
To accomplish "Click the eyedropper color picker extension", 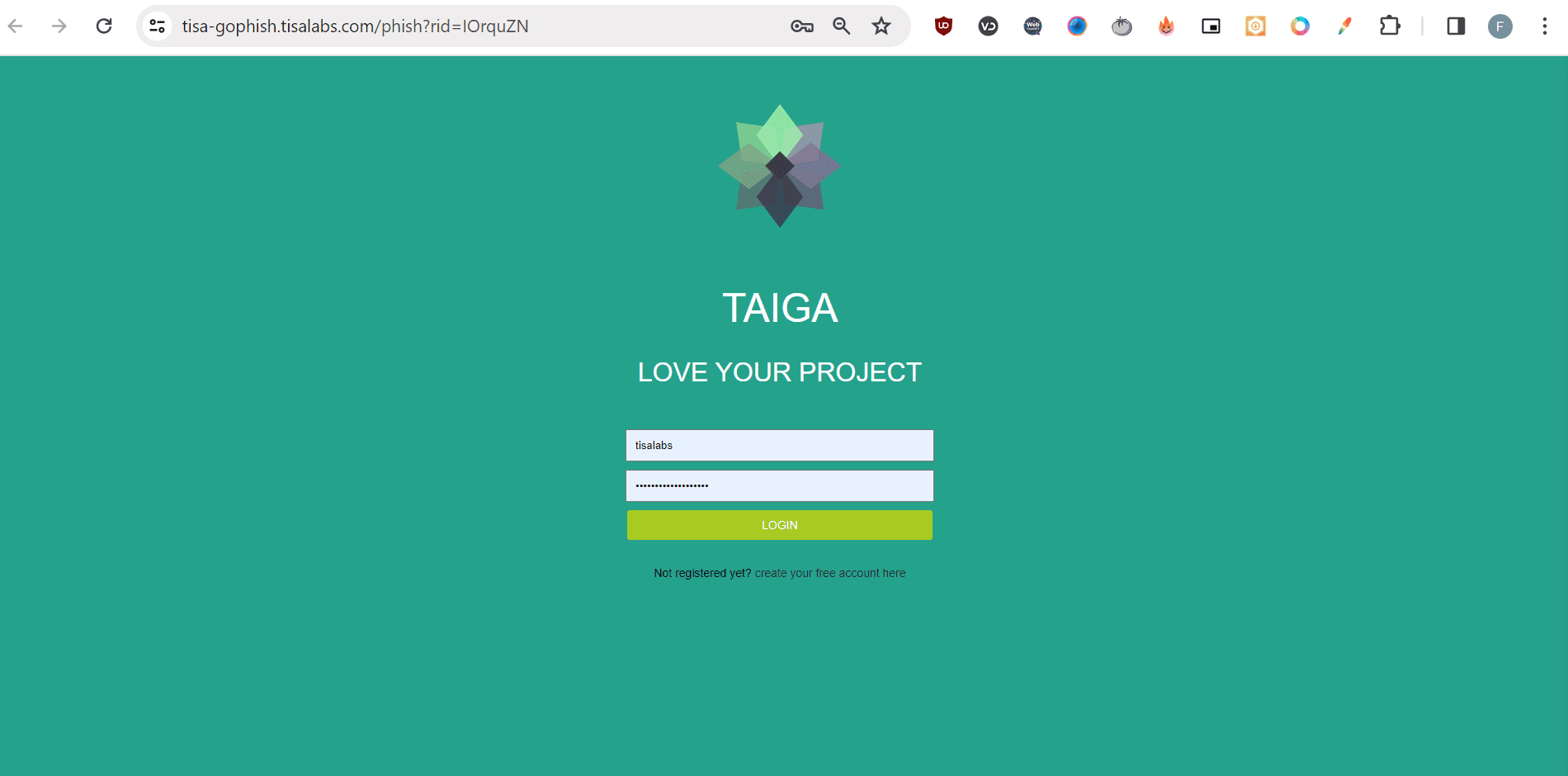I will pyautogui.click(x=1344, y=26).
